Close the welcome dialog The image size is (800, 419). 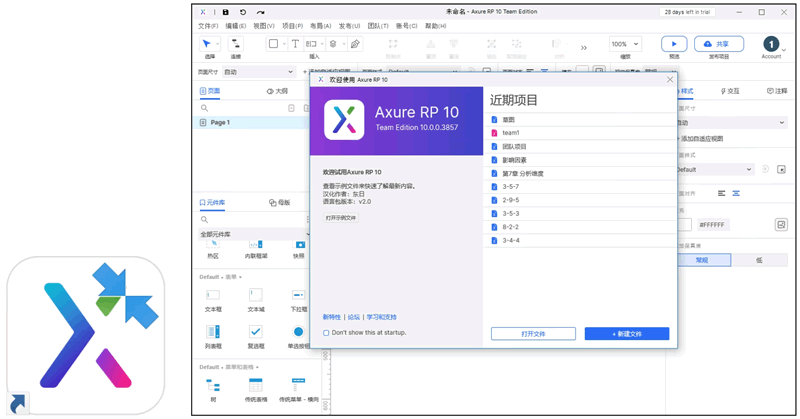pos(670,80)
